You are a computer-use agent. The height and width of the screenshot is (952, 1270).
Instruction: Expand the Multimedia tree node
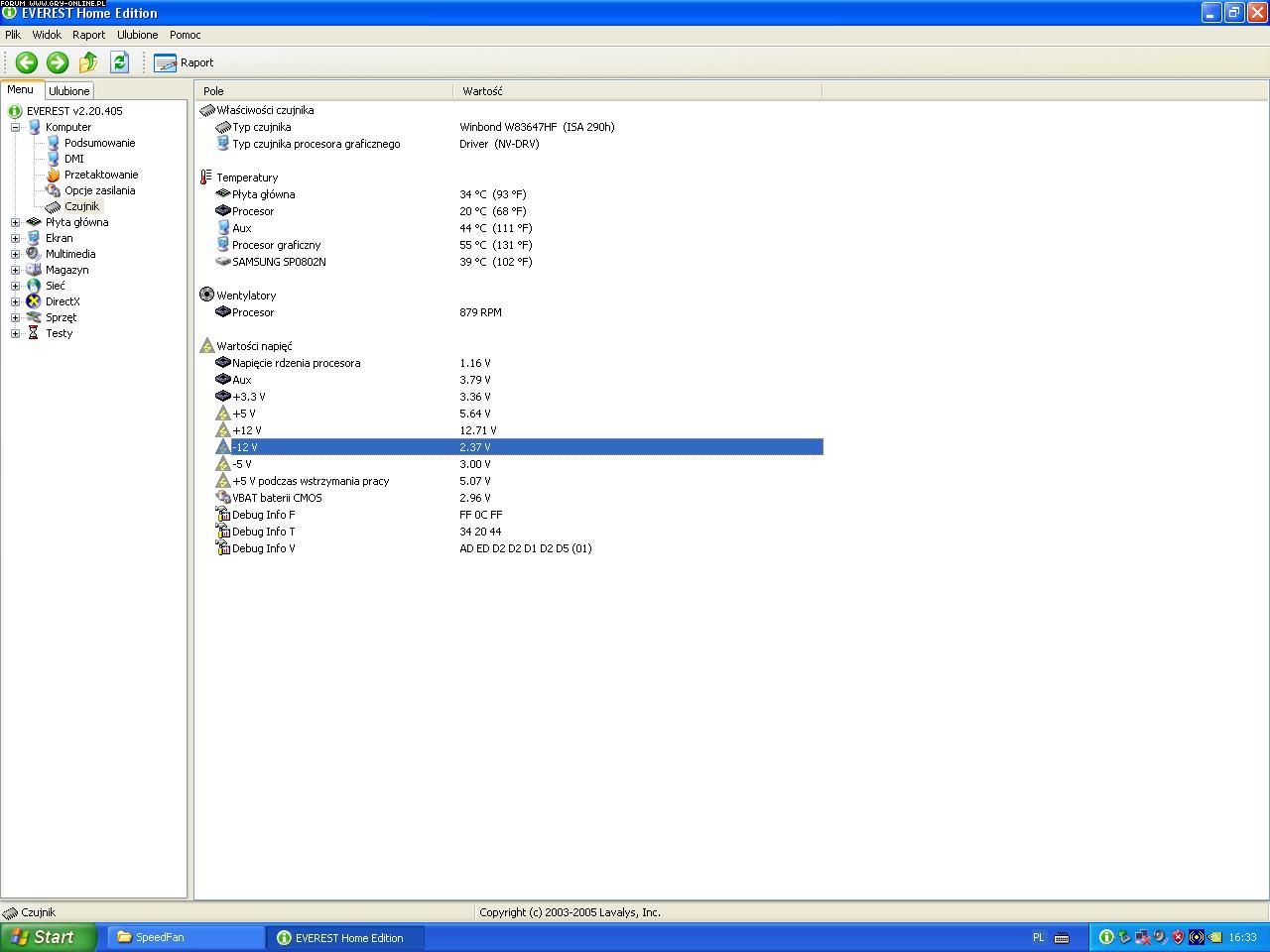pyautogui.click(x=15, y=254)
